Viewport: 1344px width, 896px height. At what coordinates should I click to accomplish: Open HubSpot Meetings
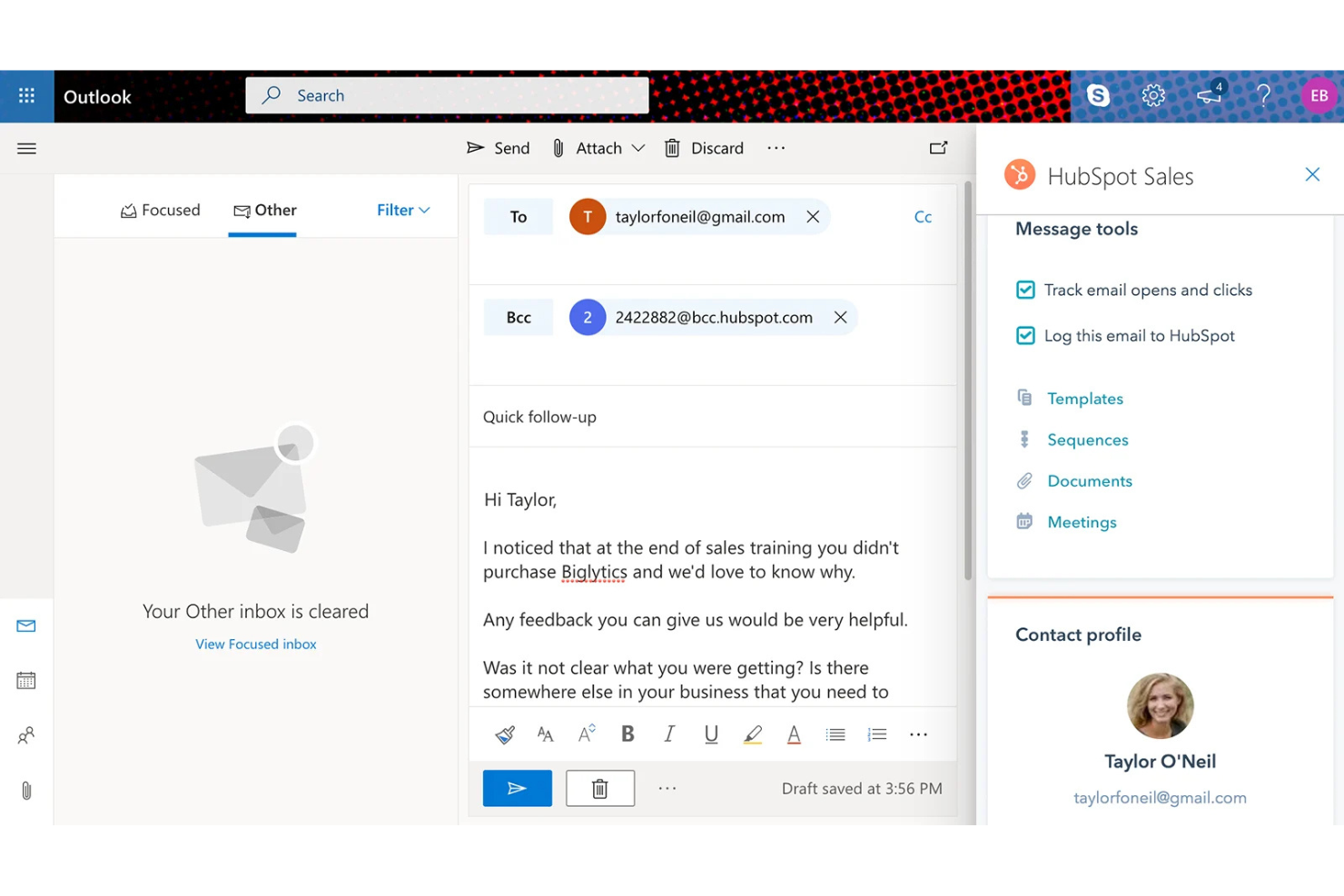pyautogui.click(x=1082, y=522)
